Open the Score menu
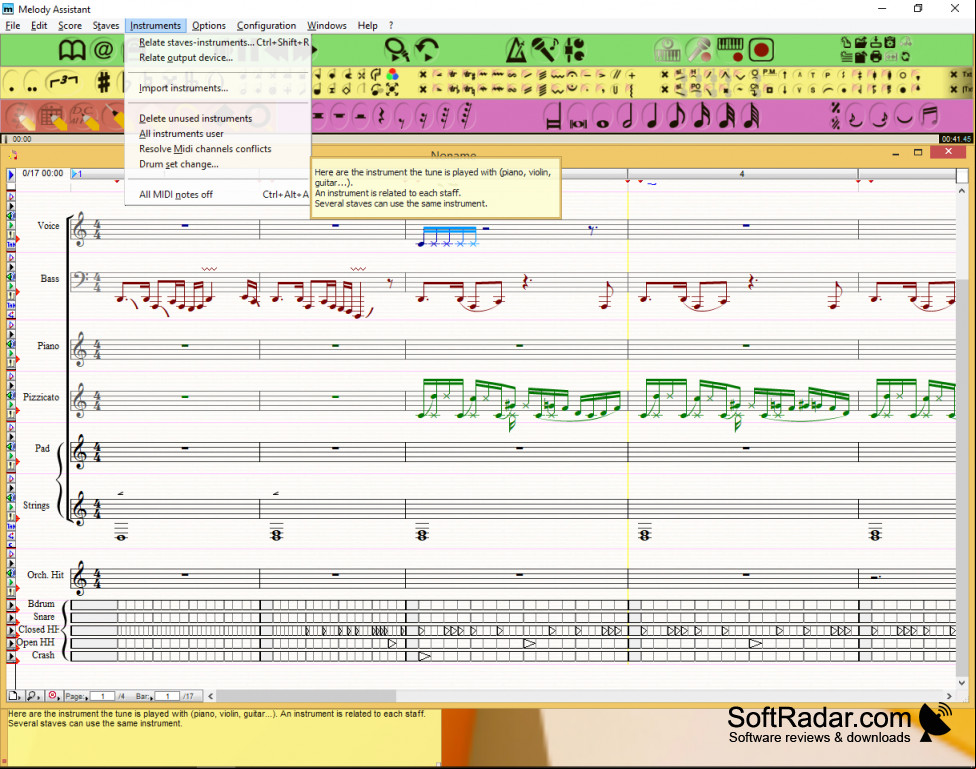The width and height of the screenshot is (976, 769). click(70, 26)
